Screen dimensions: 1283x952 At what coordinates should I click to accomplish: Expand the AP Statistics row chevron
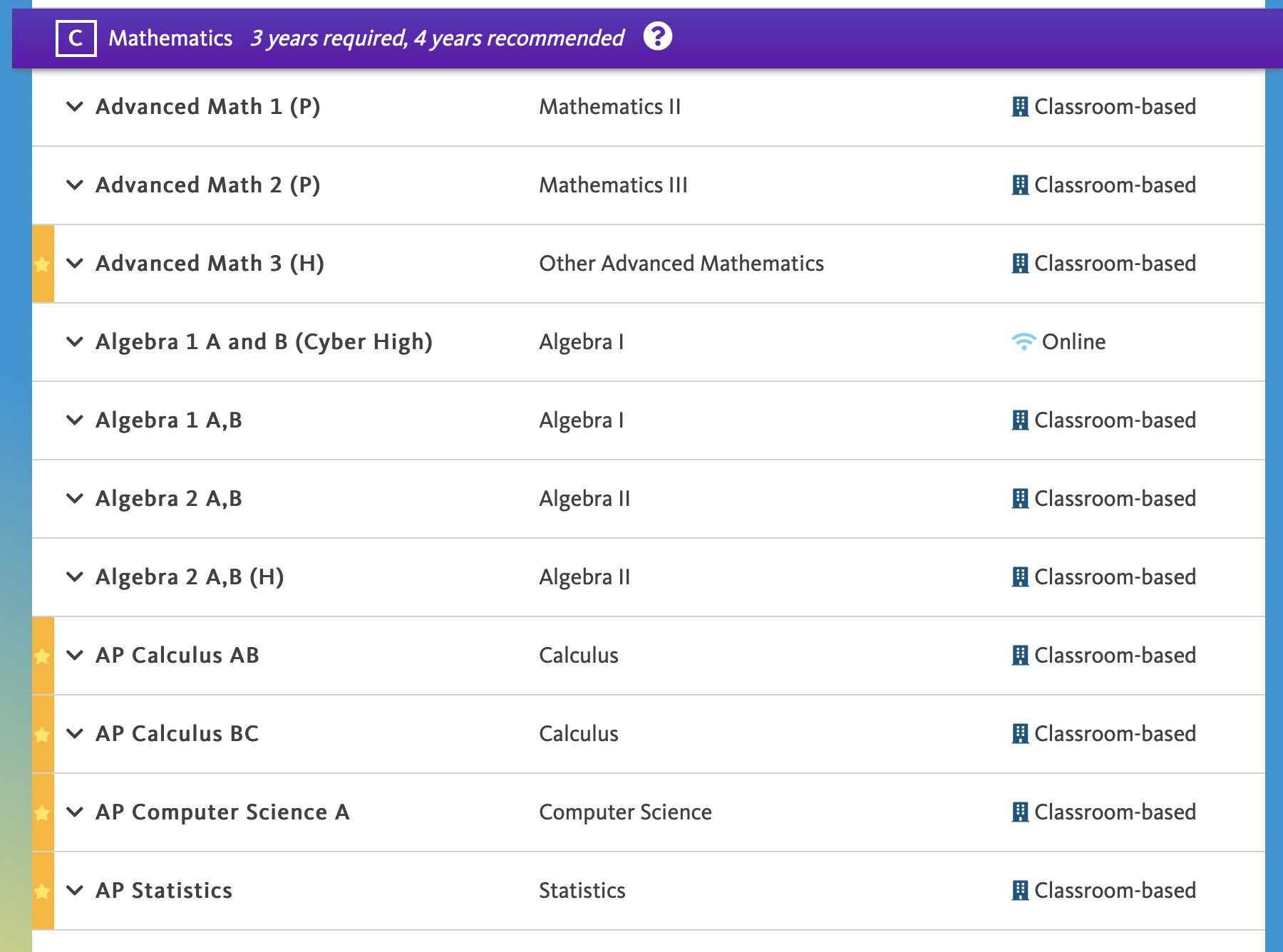(x=75, y=891)
